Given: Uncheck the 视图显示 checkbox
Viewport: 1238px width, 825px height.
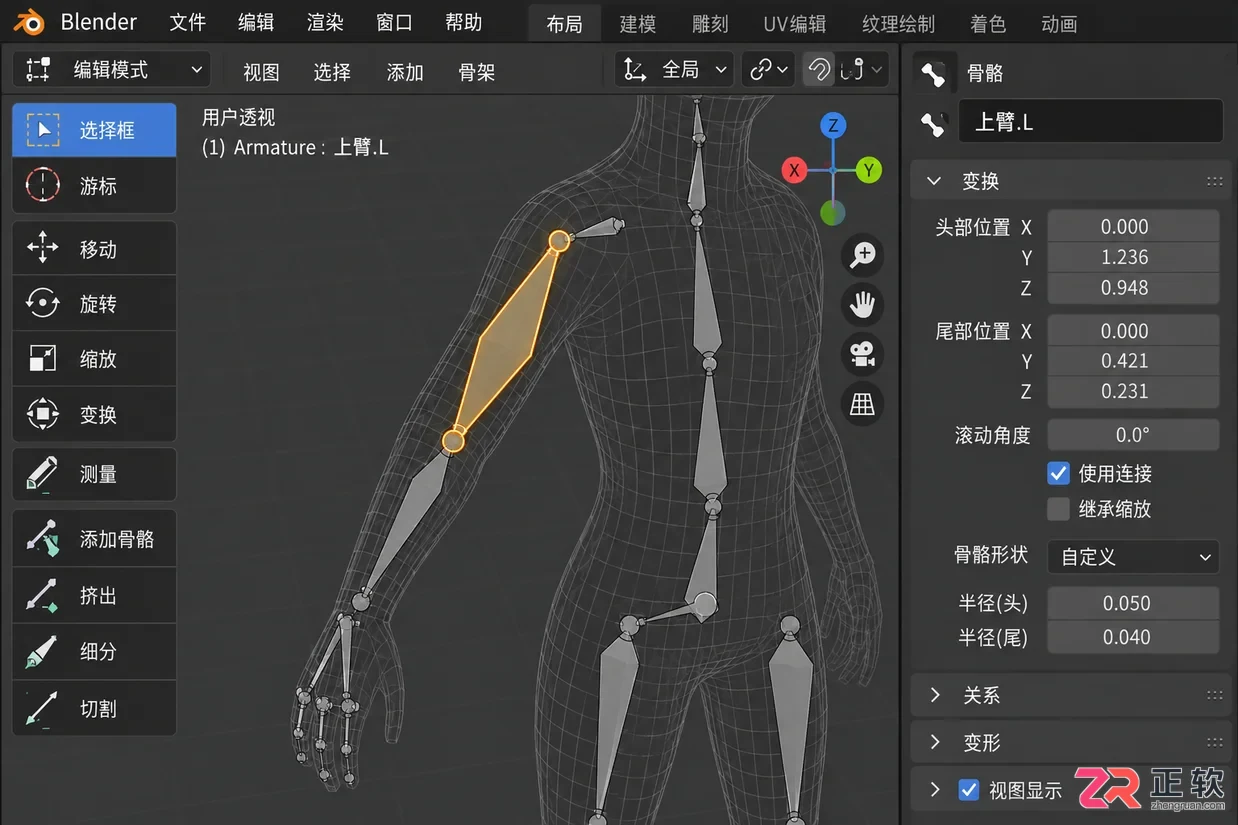Looking at the screenshot, I should (x=968, y=790).
